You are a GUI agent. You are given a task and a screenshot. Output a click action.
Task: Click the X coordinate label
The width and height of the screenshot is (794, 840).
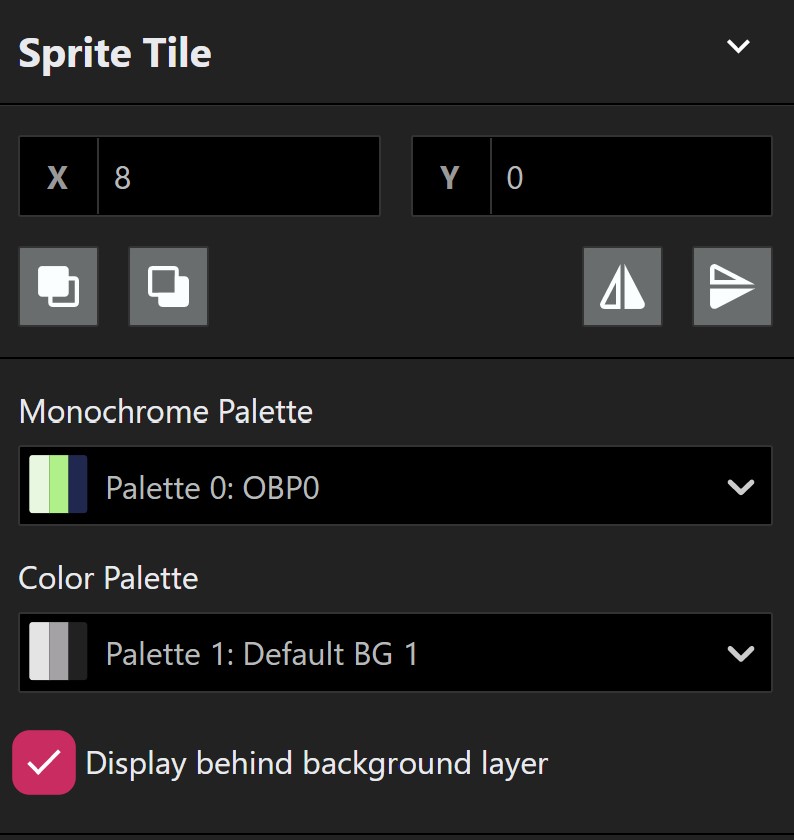(58, 177)
